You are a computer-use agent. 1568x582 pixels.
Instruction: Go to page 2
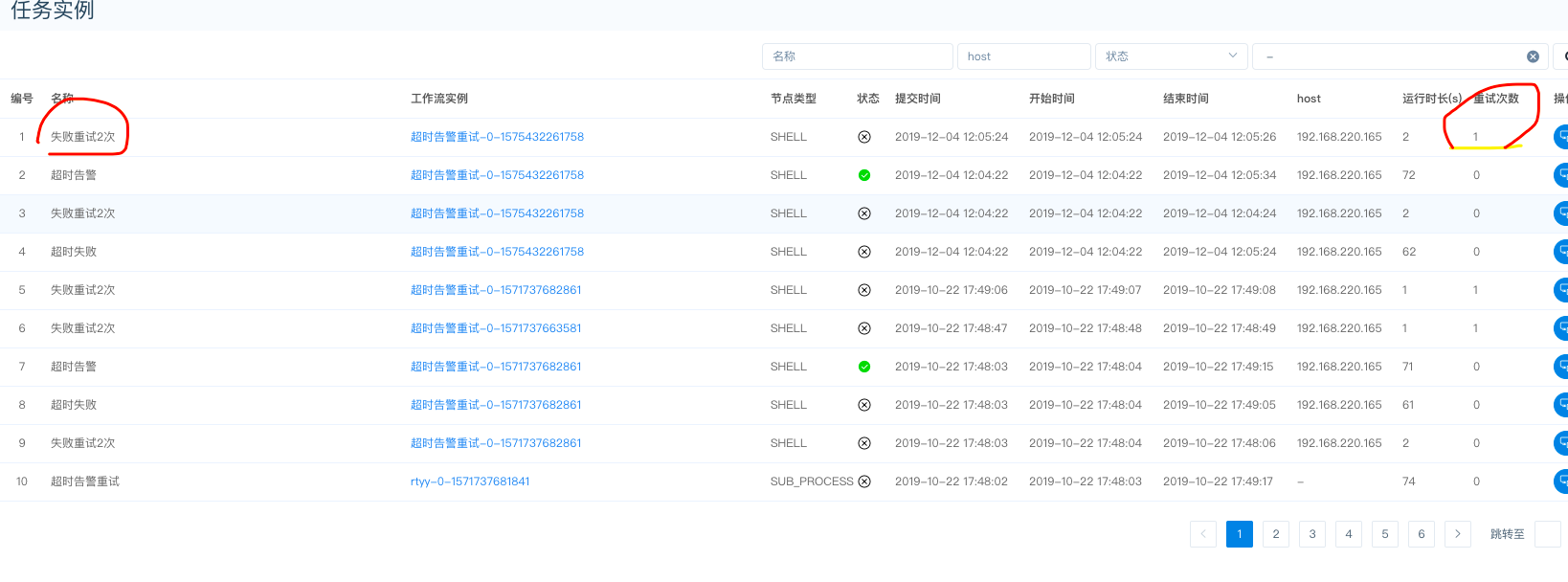1276,534
